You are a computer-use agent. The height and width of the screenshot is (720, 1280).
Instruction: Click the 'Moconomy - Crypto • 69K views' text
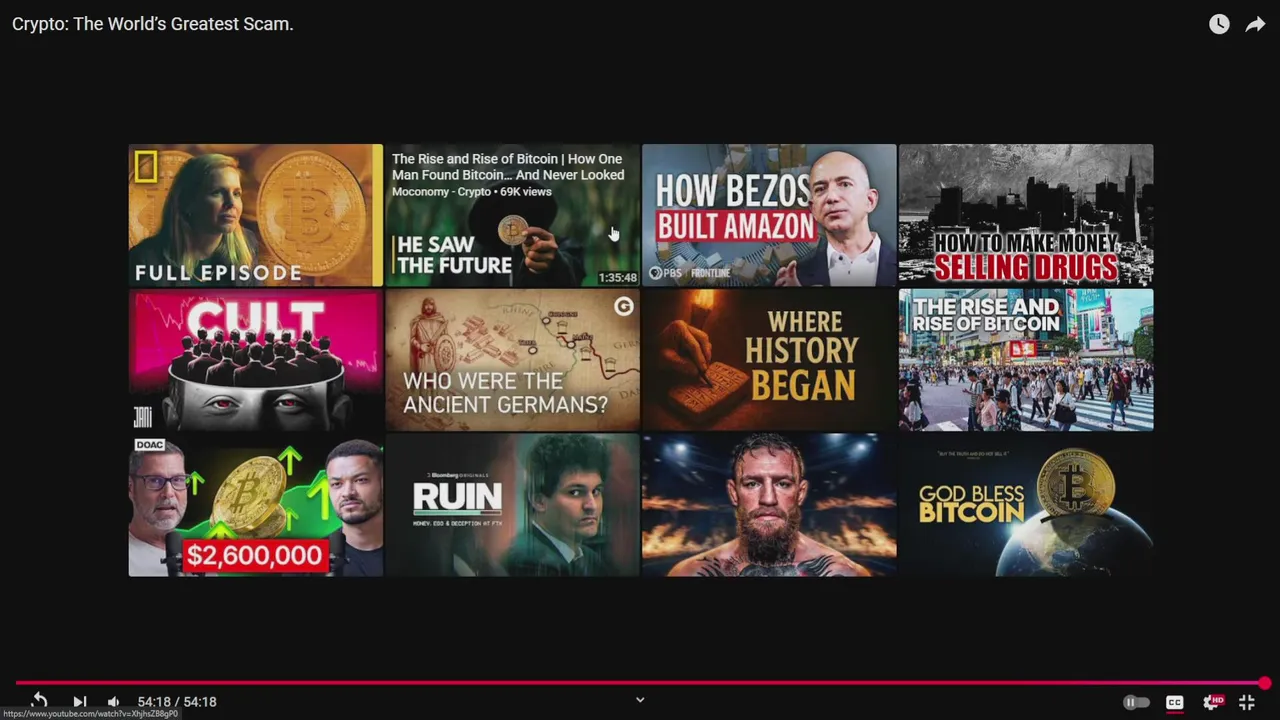tap(471, 192)
